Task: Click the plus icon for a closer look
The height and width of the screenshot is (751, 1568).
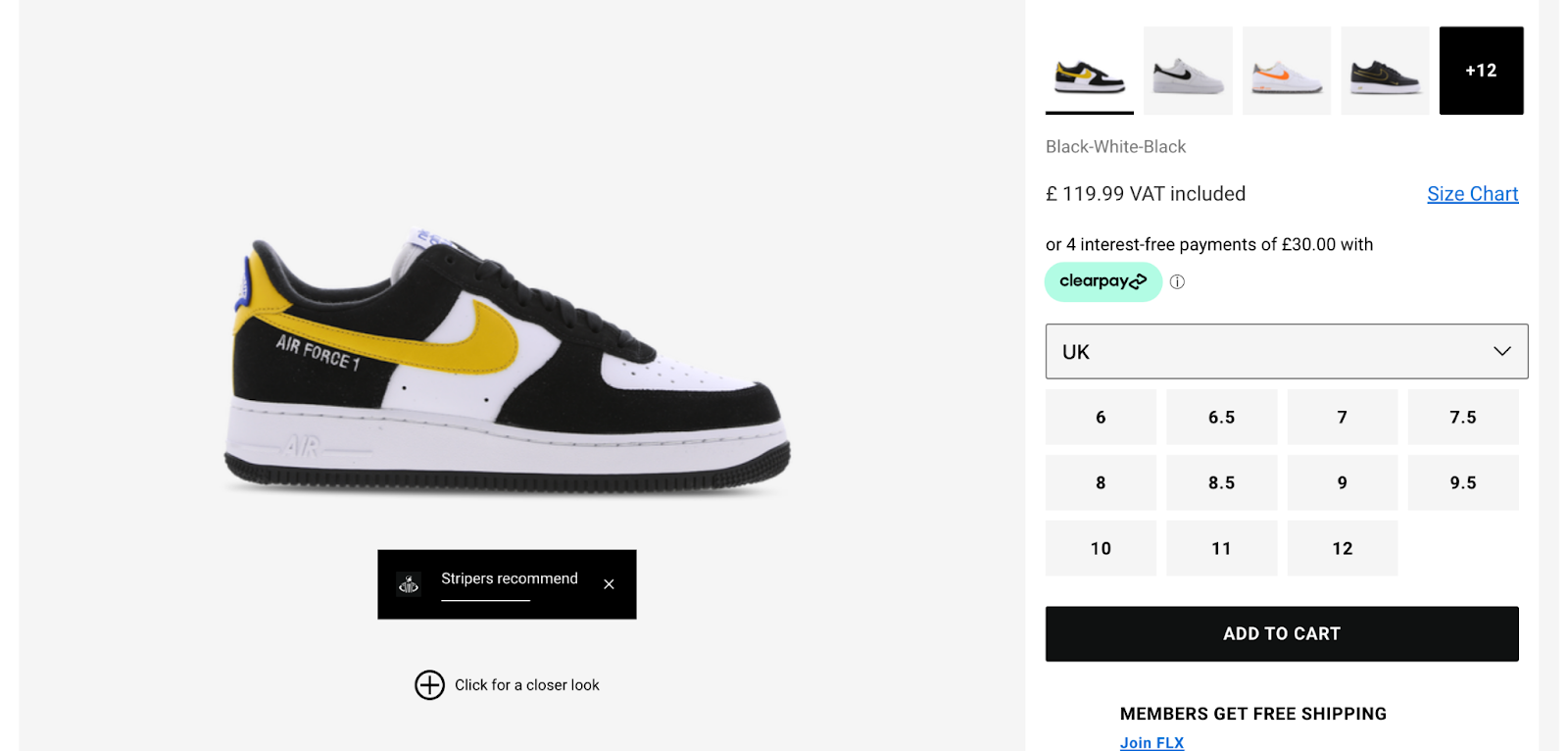Action: [429, 685]
